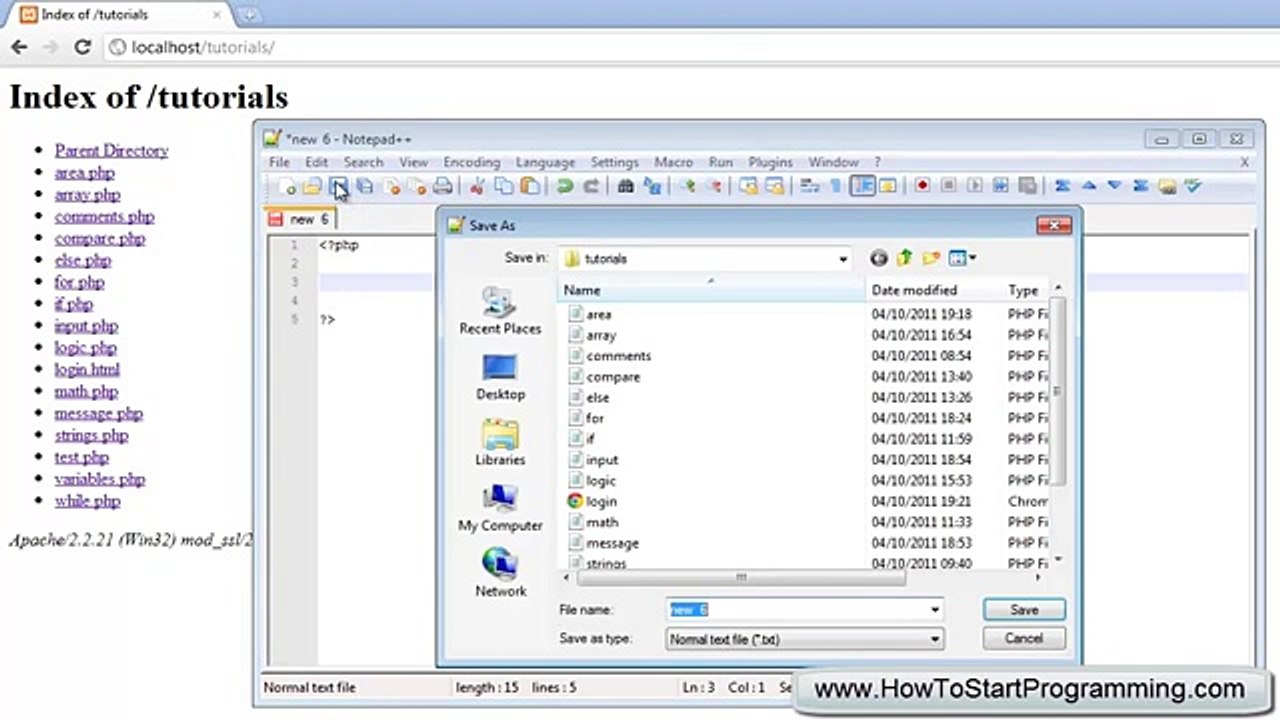Open the variables.php link in browser
The width and height of the screenshot is (1280, 720).
pos(100,479)
